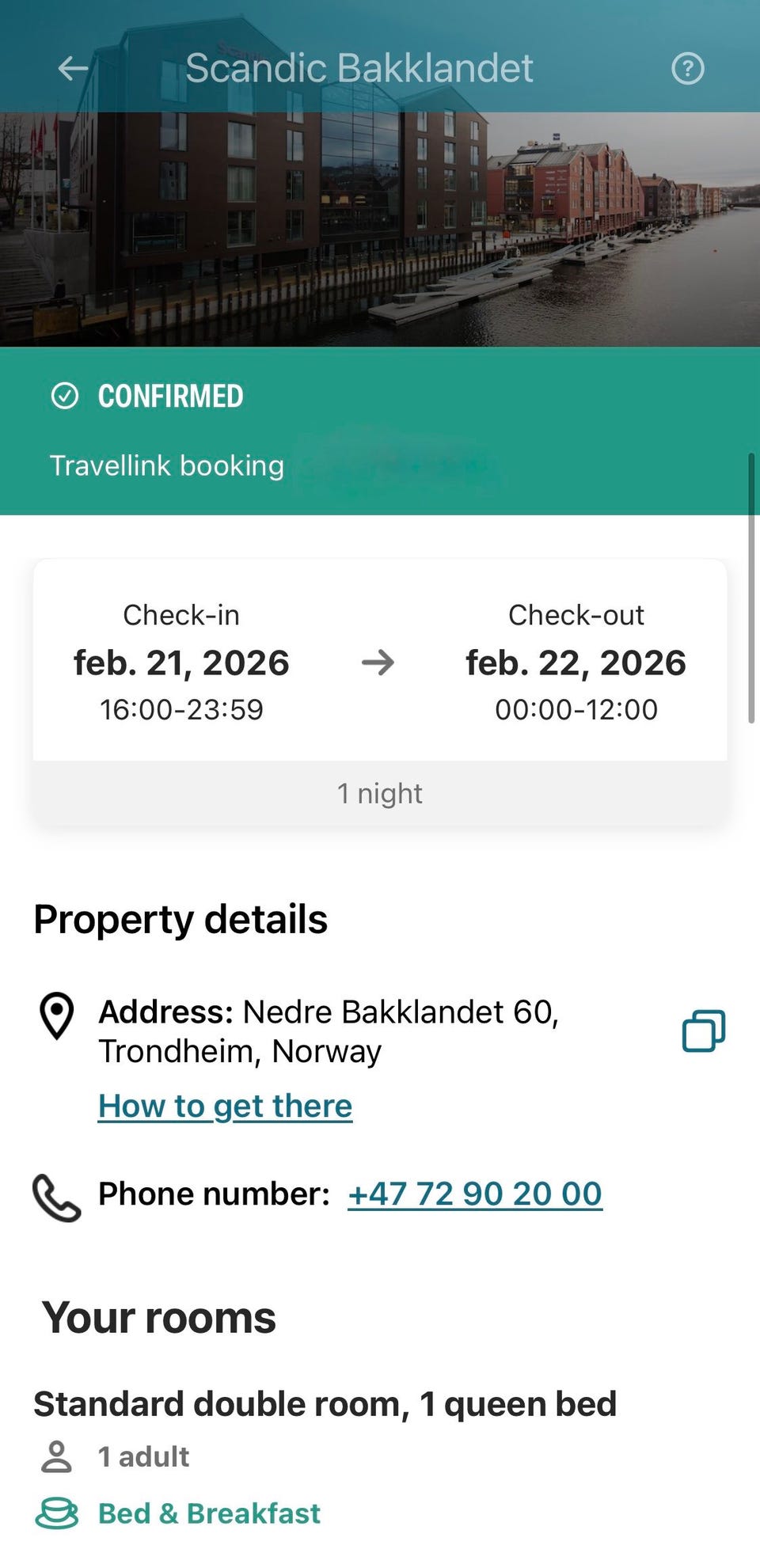
Task: Open the How to get there link
Action: click(225, 1106)
